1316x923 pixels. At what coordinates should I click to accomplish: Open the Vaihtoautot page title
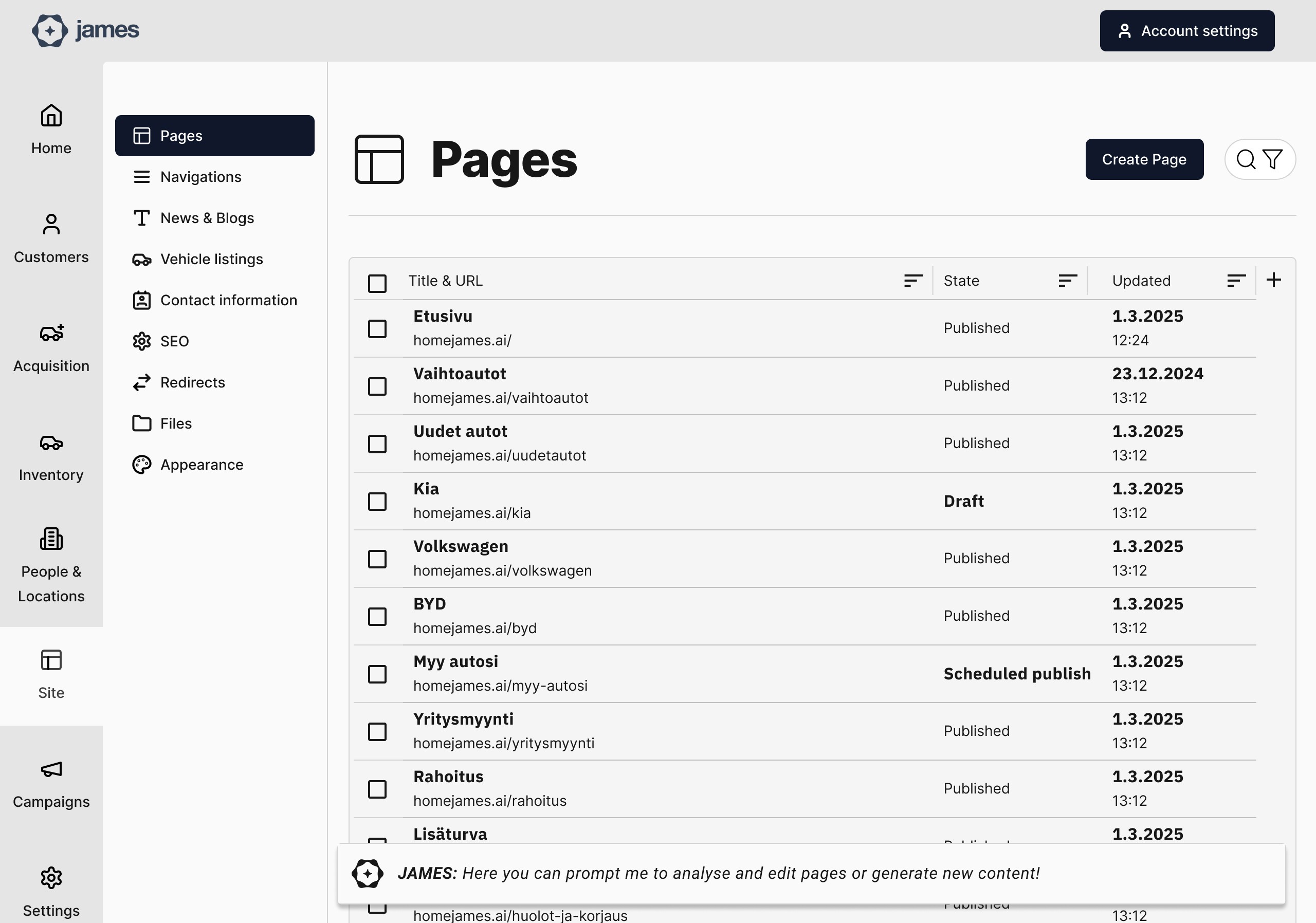459,374
